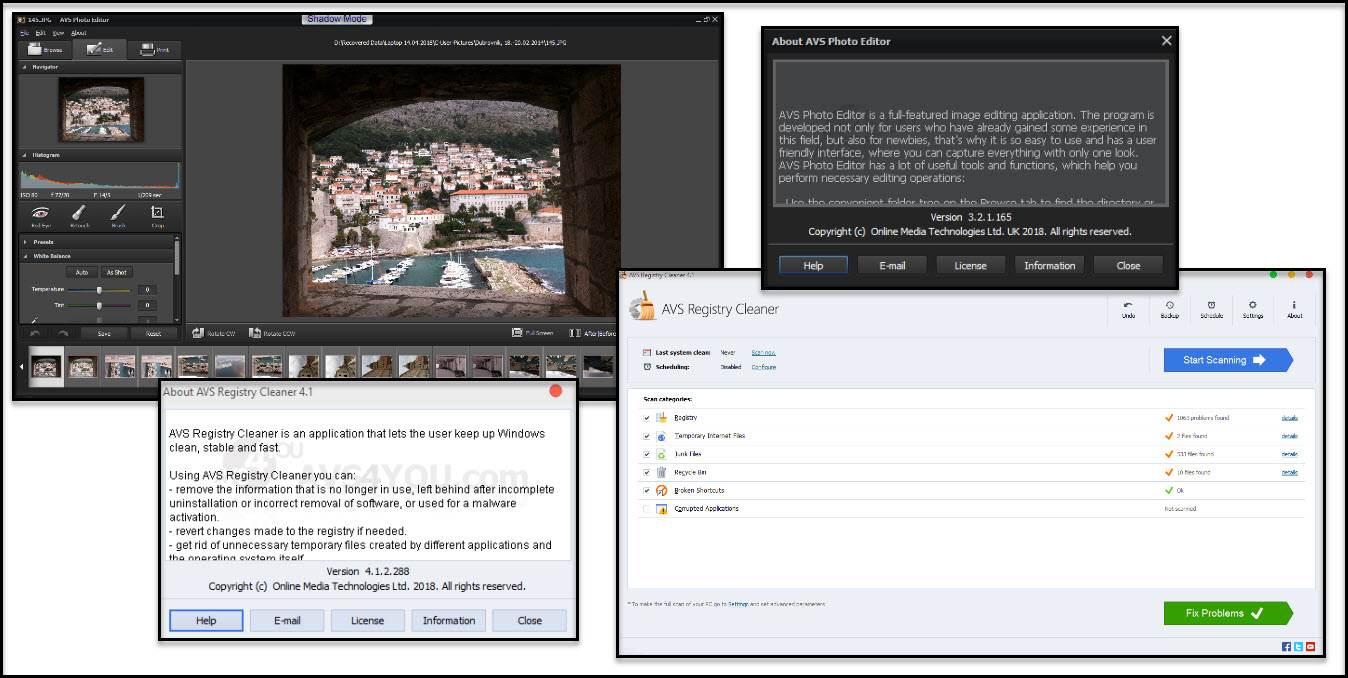This screenshot has width=1348, height=678.
Task: Click the As Shot white balance button
Action: coord(117,272)
